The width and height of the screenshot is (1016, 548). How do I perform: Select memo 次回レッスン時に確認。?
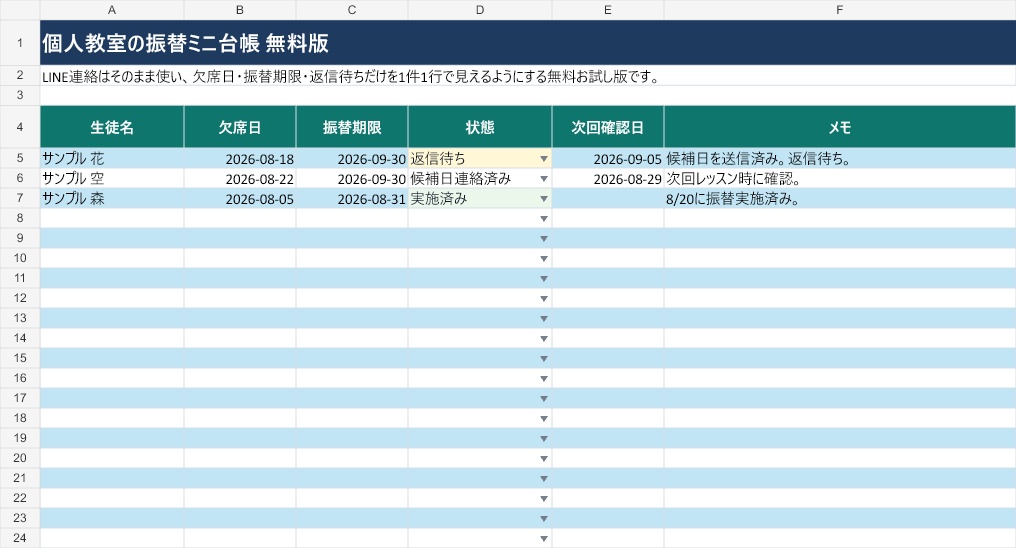tap(840, 179)
